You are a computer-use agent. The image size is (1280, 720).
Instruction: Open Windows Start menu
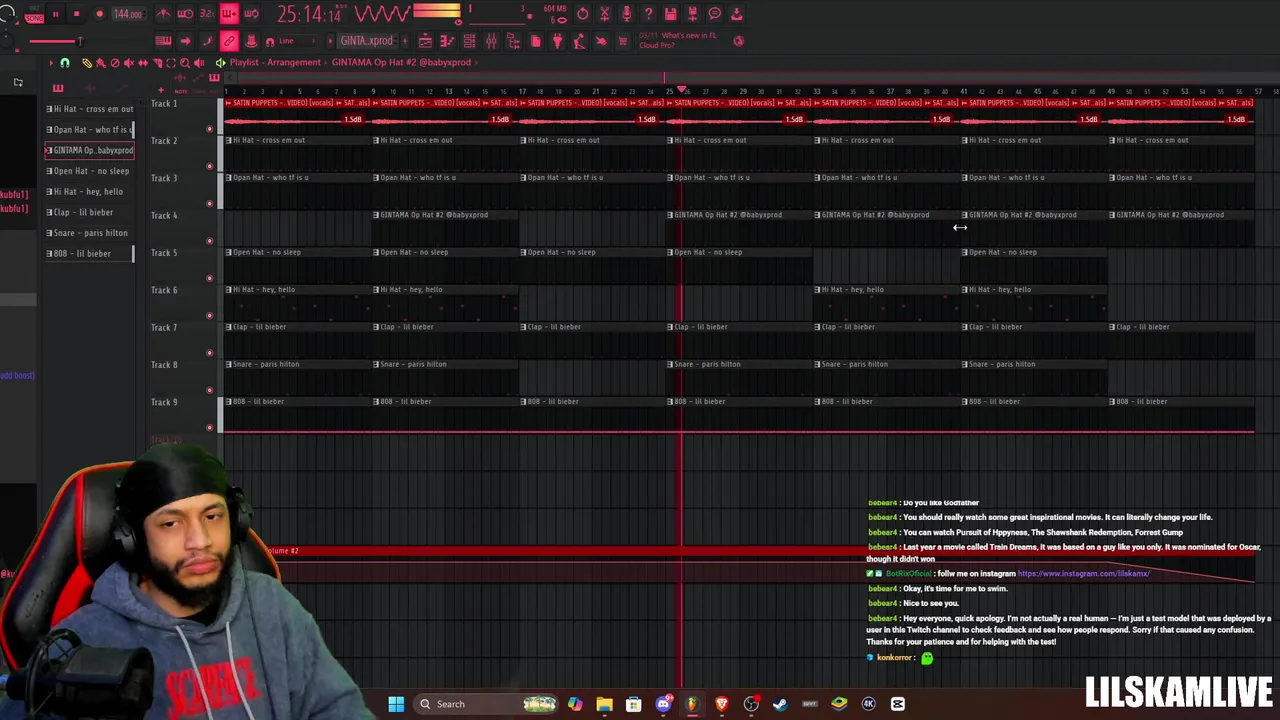(396, 704)
